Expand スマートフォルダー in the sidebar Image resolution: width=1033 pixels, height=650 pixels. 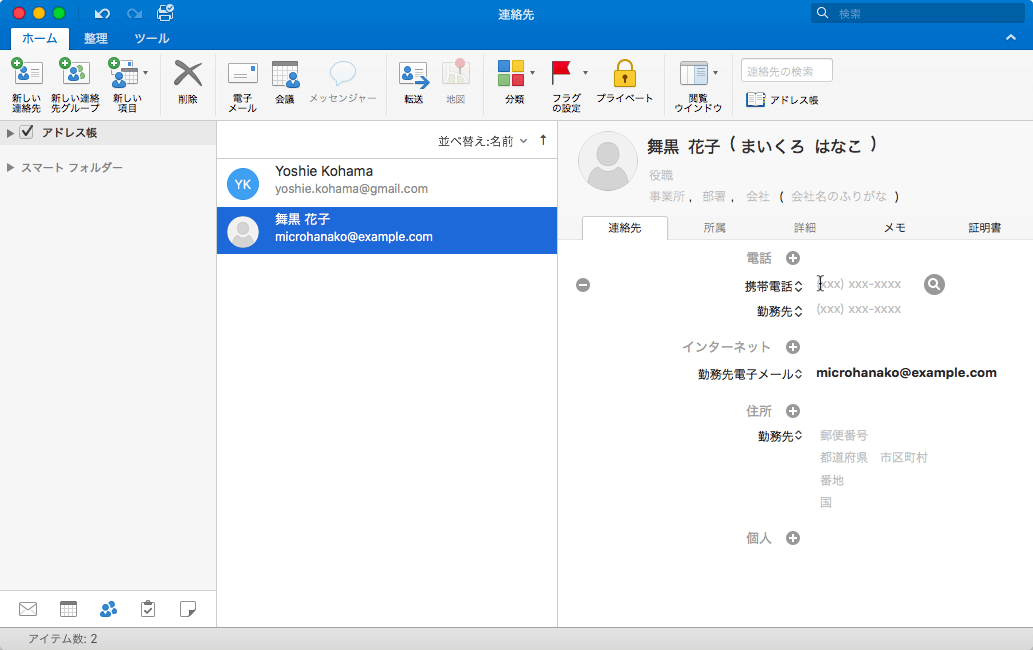point(8,167)
